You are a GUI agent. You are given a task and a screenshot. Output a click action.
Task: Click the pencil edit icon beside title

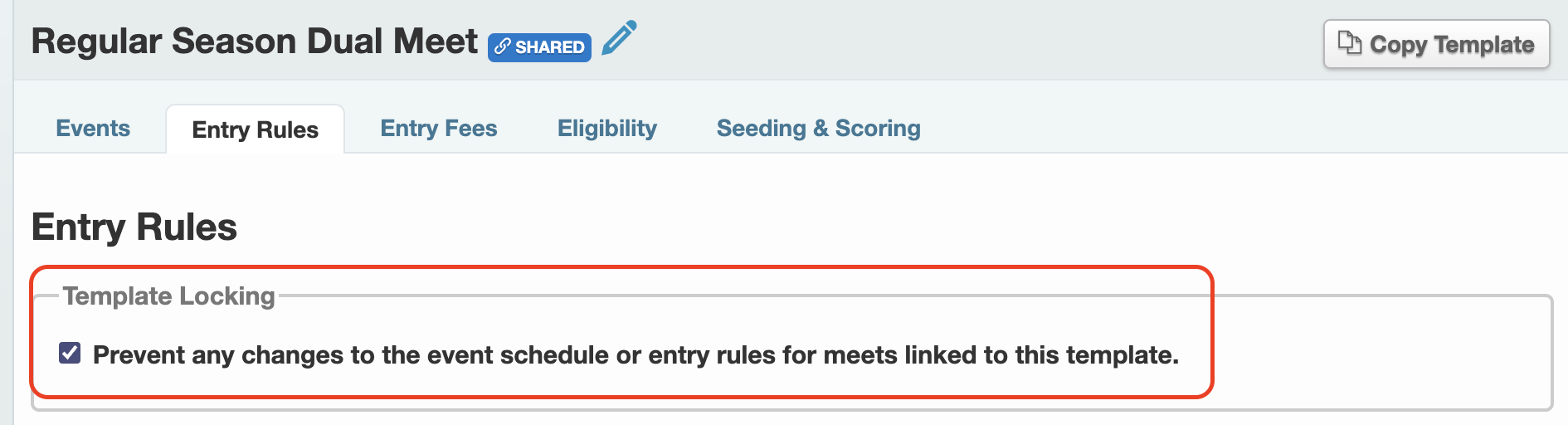tap(619, 38)
